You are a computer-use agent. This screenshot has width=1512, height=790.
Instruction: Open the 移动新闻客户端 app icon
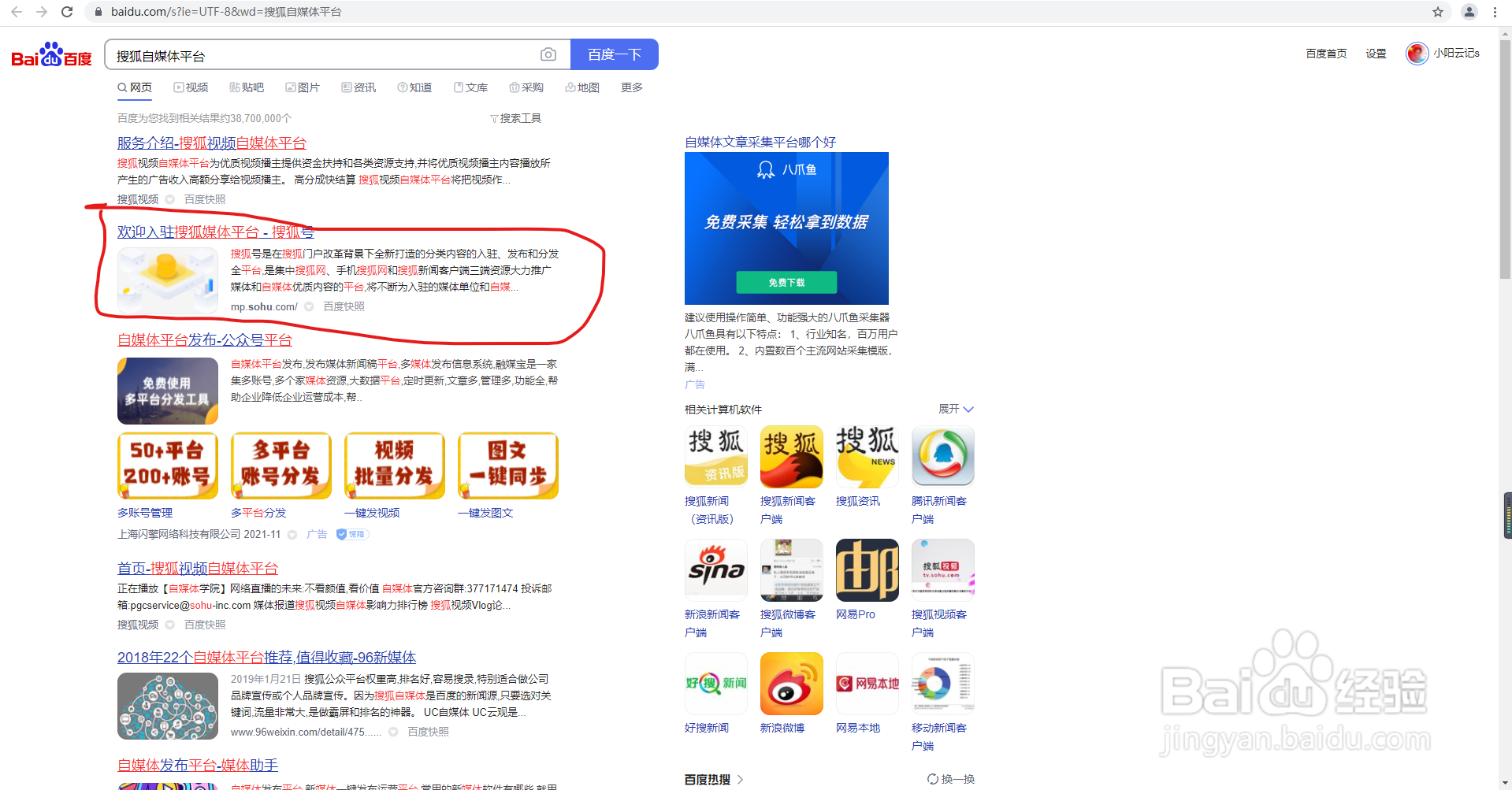point(943,684)
